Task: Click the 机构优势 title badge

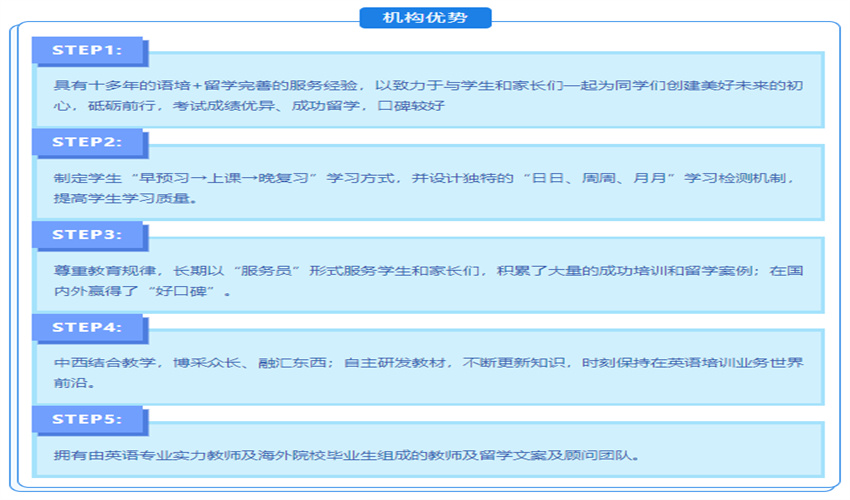Action: pyautogui.click(x=425, y=18)
